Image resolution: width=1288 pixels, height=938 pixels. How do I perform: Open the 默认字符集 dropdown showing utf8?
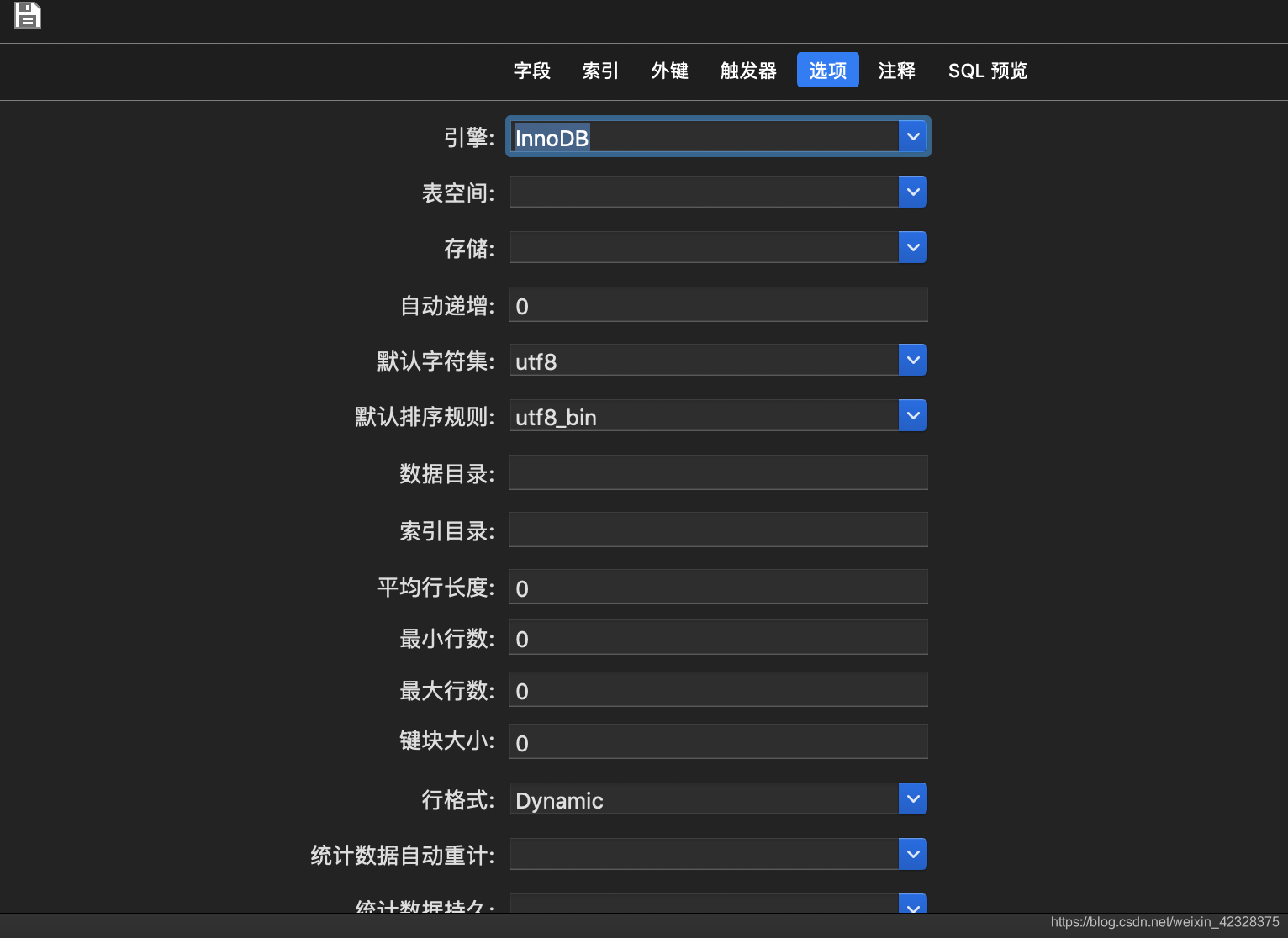(912, 360)
